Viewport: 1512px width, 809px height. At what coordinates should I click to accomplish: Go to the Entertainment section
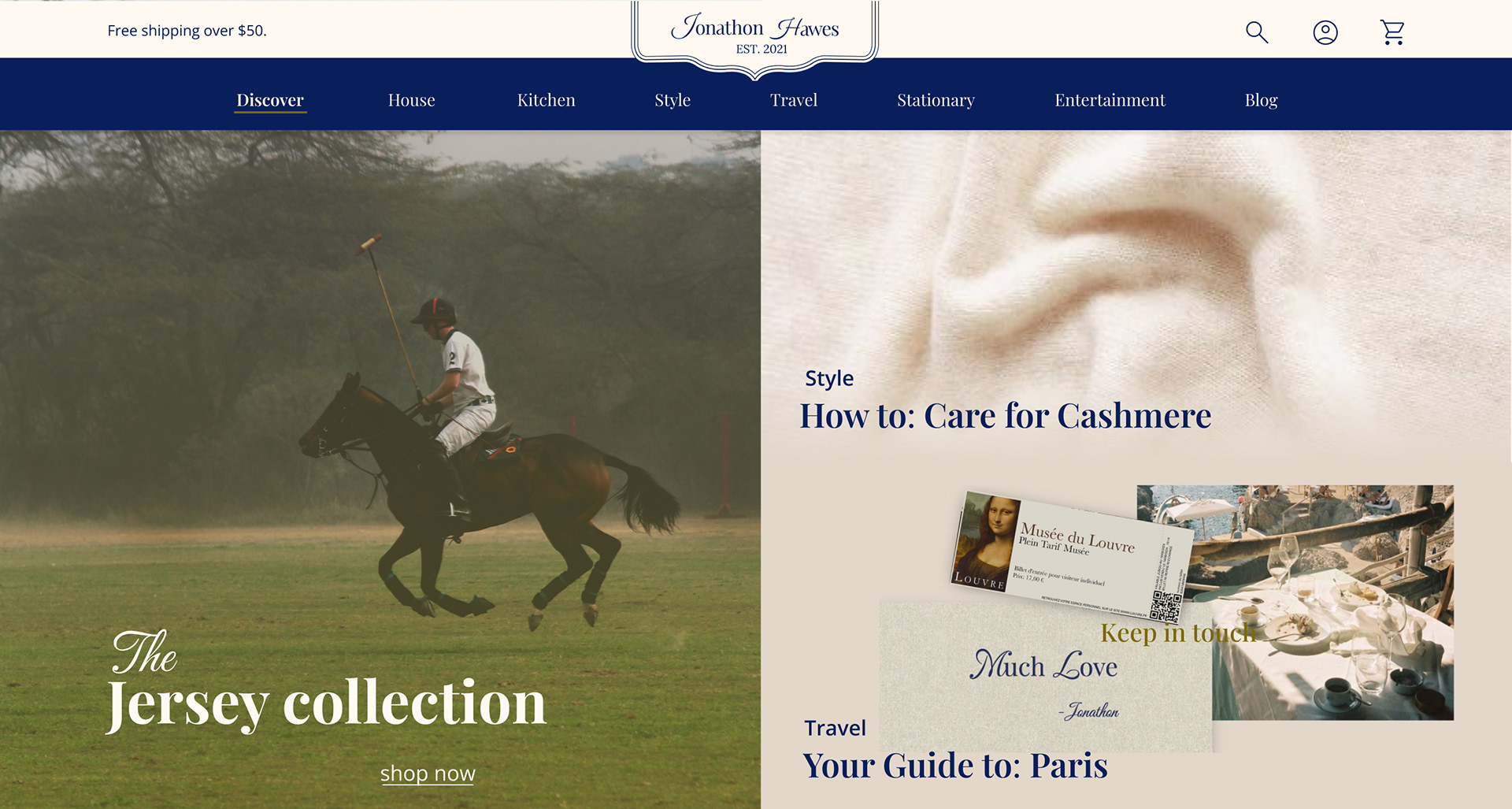tap(1110, 100)
